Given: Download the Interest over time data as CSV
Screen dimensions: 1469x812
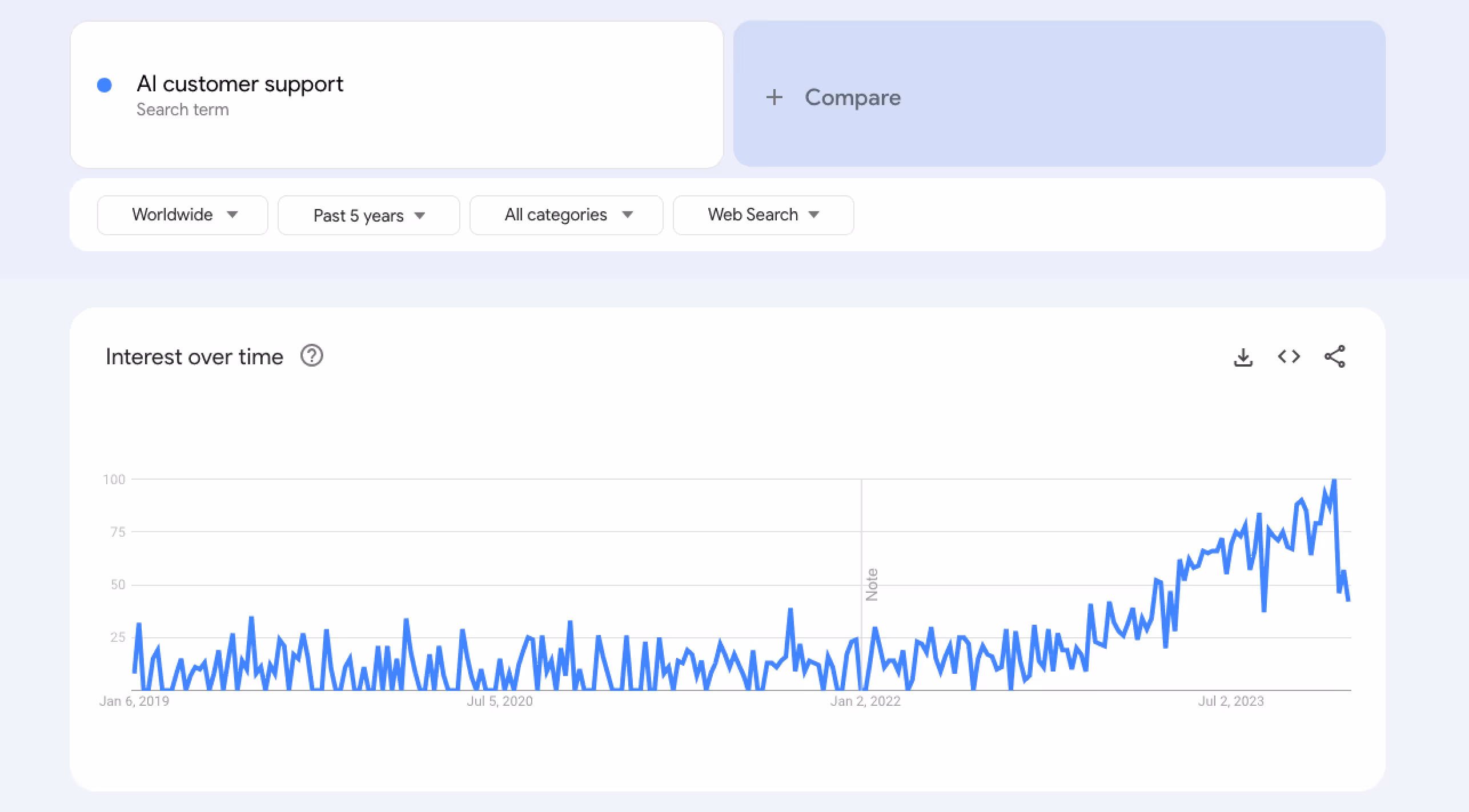Looking at the screenshot, I should [1243, 356].
